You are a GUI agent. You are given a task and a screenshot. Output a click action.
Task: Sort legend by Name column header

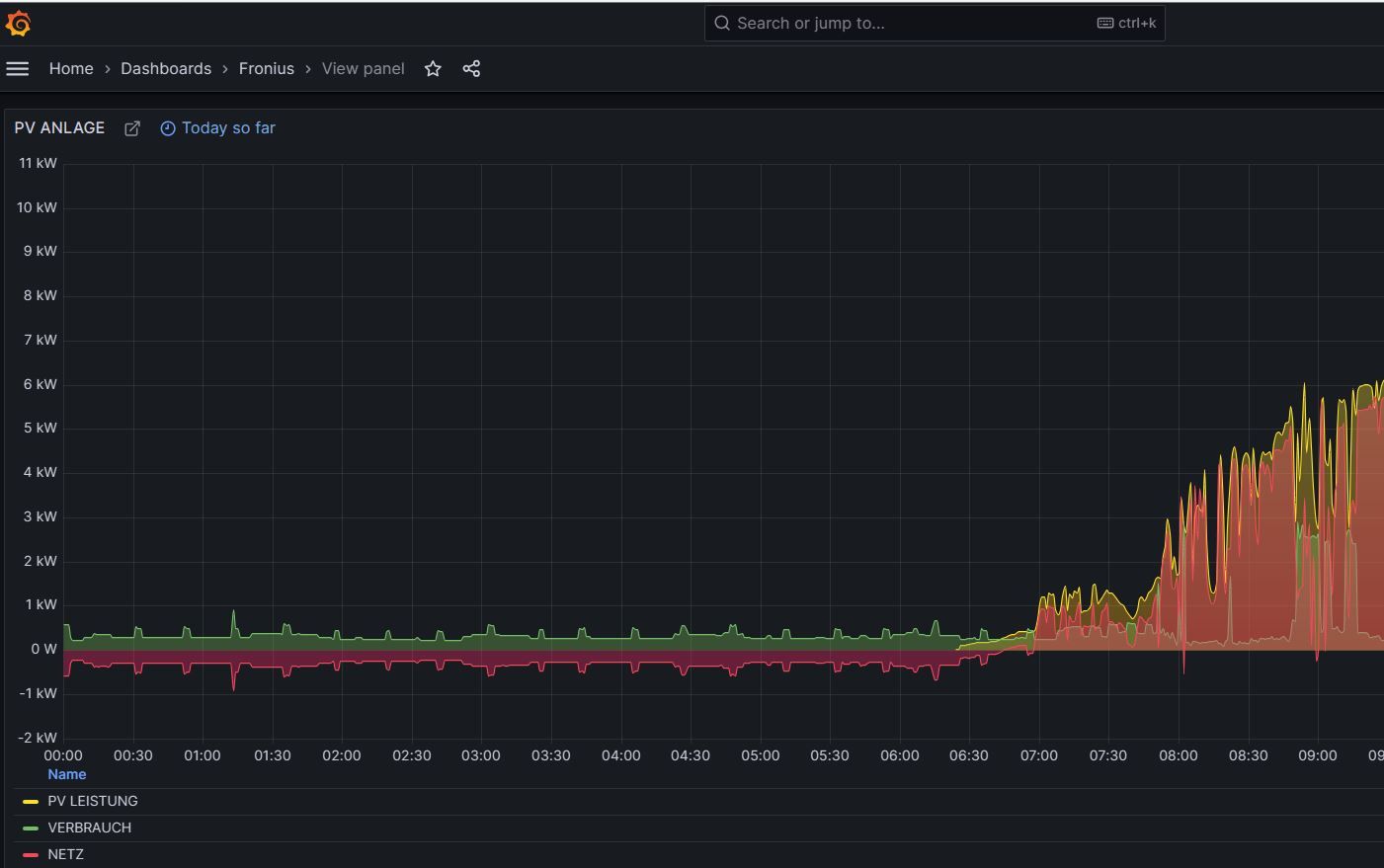tap(67, 774)
